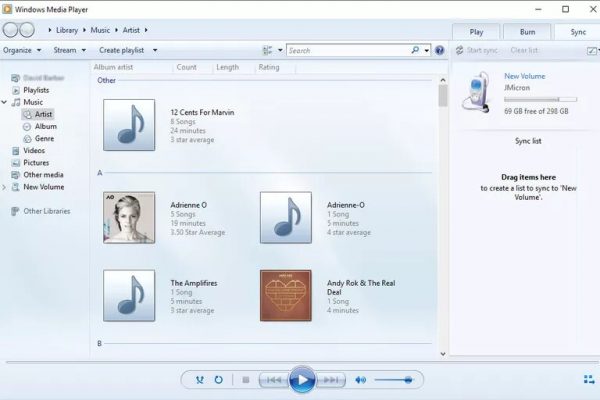Viewport: 600px width, 400px height.
Task: Open the New Volume device link
Action: coord(524,76)
